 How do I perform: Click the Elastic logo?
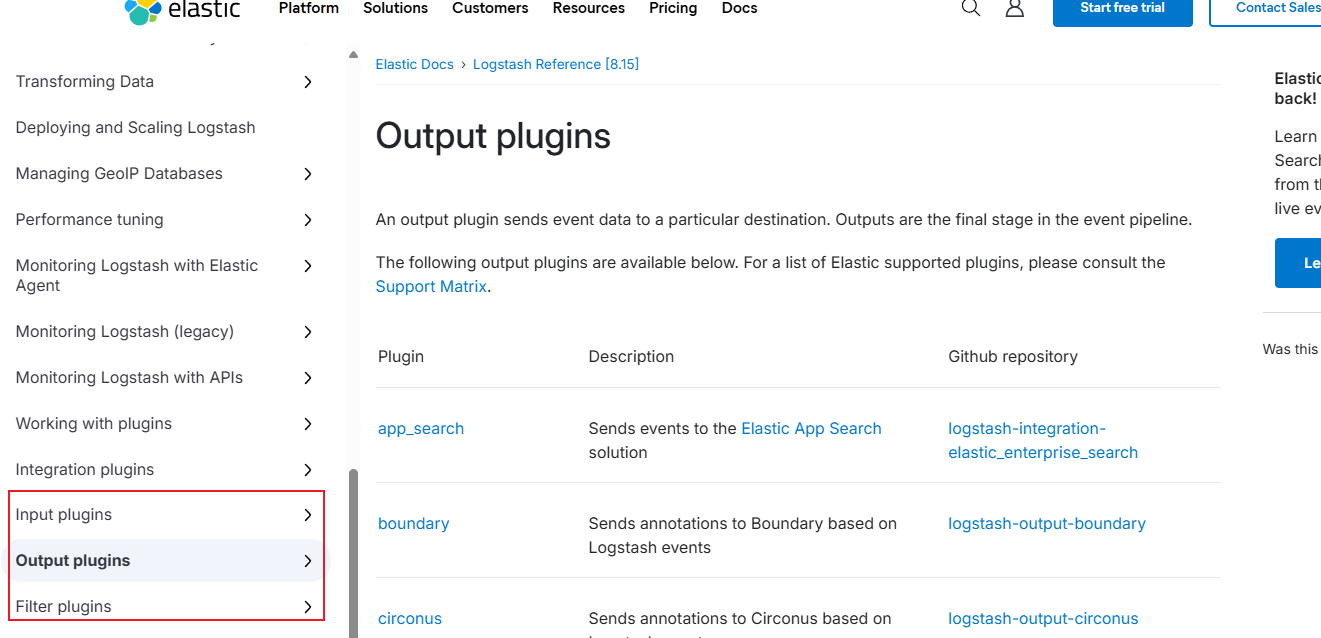click(x=183, y=10)
